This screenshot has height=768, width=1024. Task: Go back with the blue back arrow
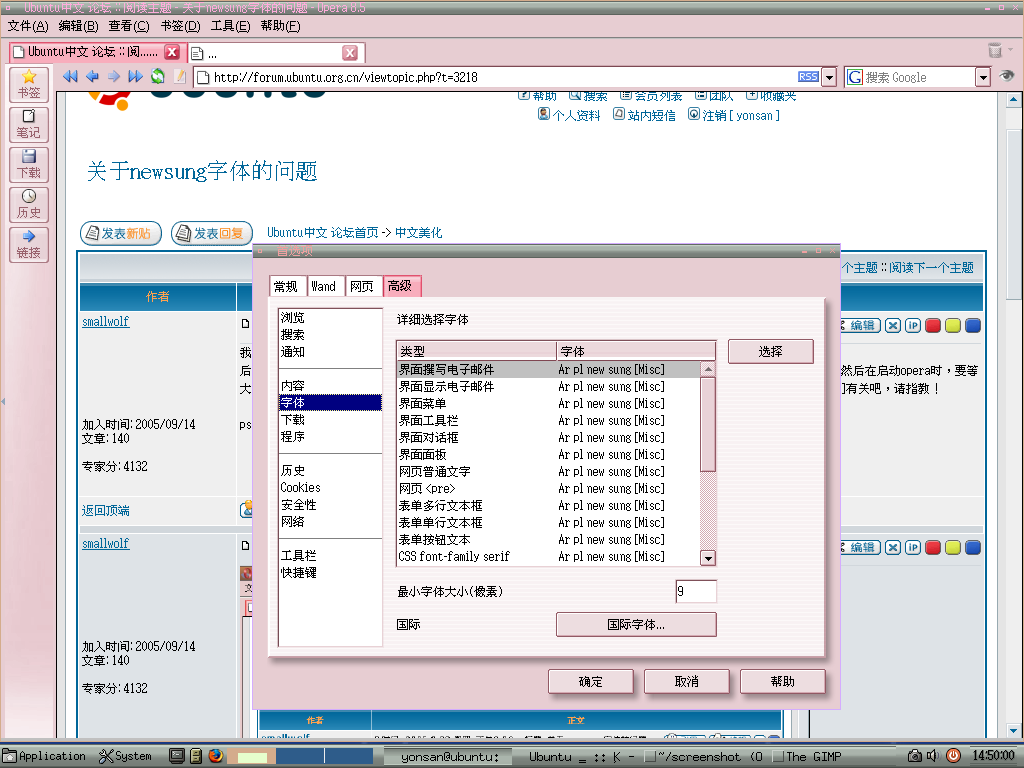[93, 77]
